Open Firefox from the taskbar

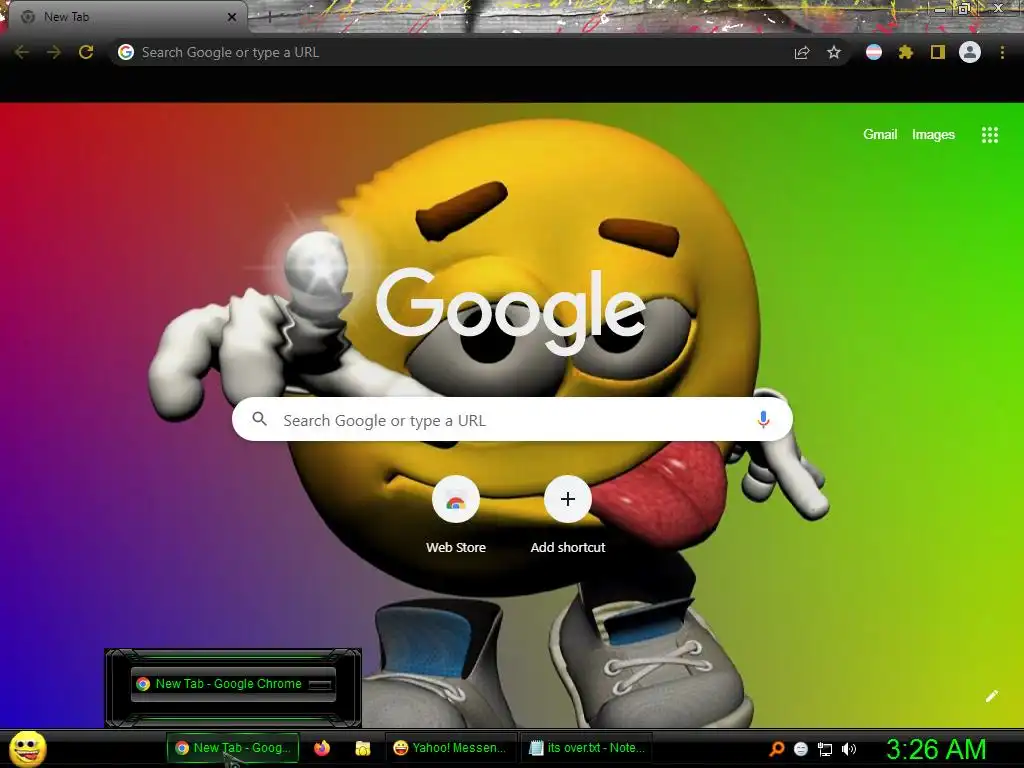(322, 748)
